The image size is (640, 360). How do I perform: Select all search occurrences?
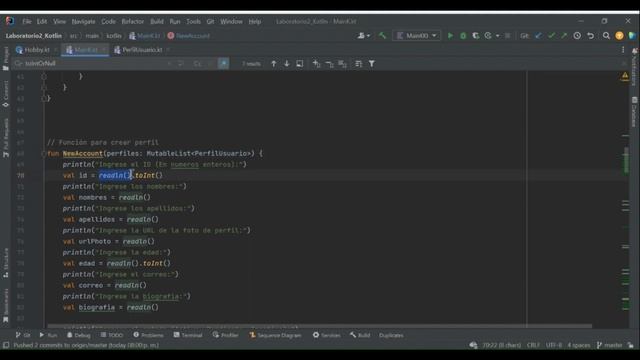click(x=342, y=64)
